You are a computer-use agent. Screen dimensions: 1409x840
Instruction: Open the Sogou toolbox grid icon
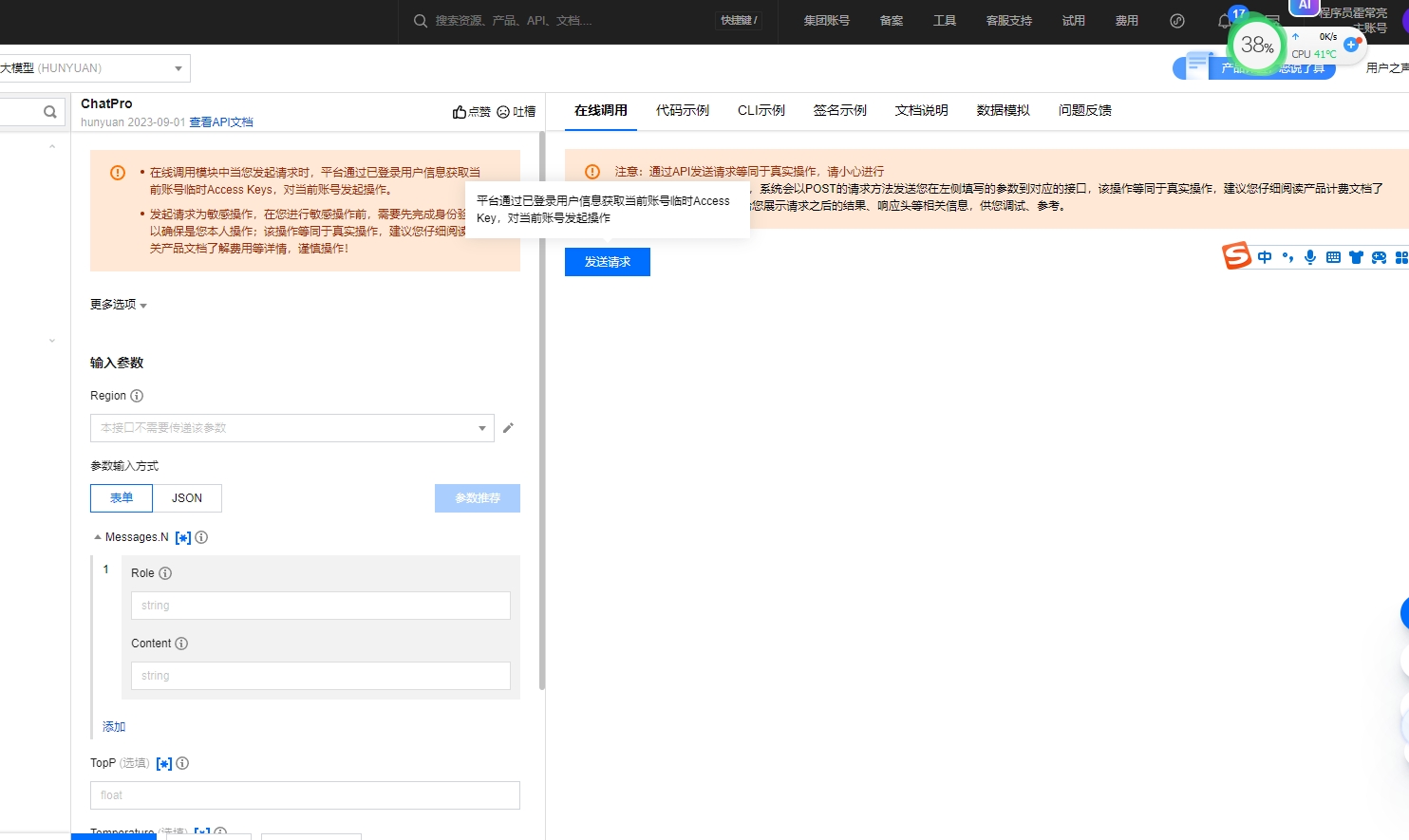(x=1401, y=257)
